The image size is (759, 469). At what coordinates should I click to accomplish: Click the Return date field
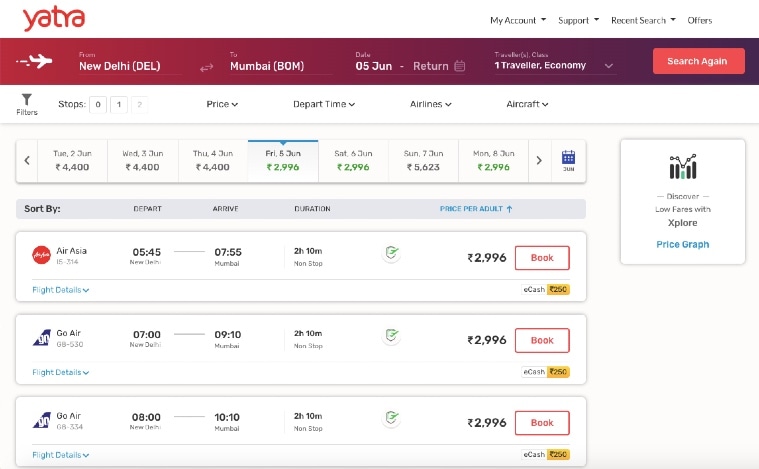pos(430,66)
